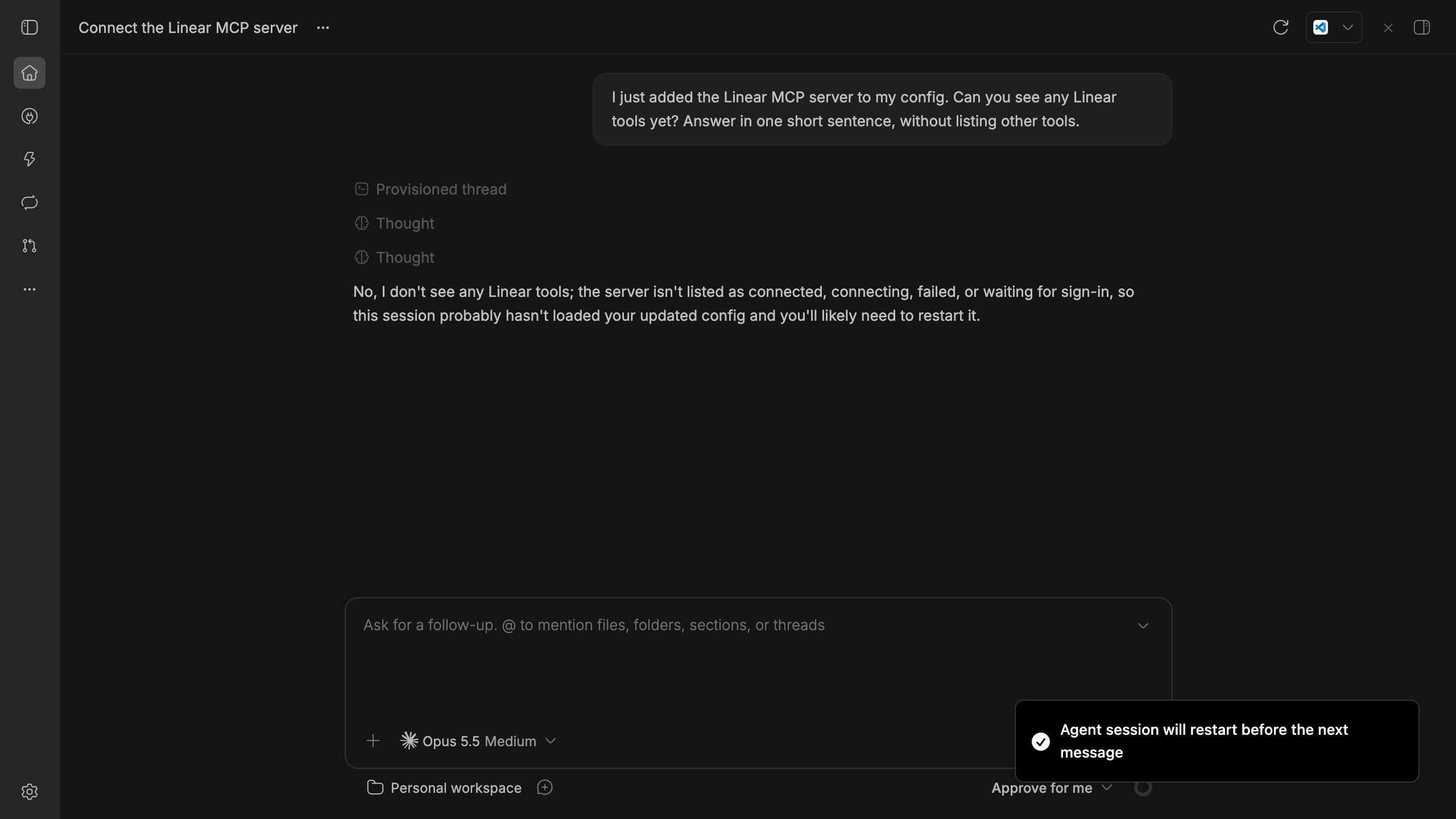Screen dimensions: 1456x819
Task: Click the plus attach button in composer
Action: 373,741
